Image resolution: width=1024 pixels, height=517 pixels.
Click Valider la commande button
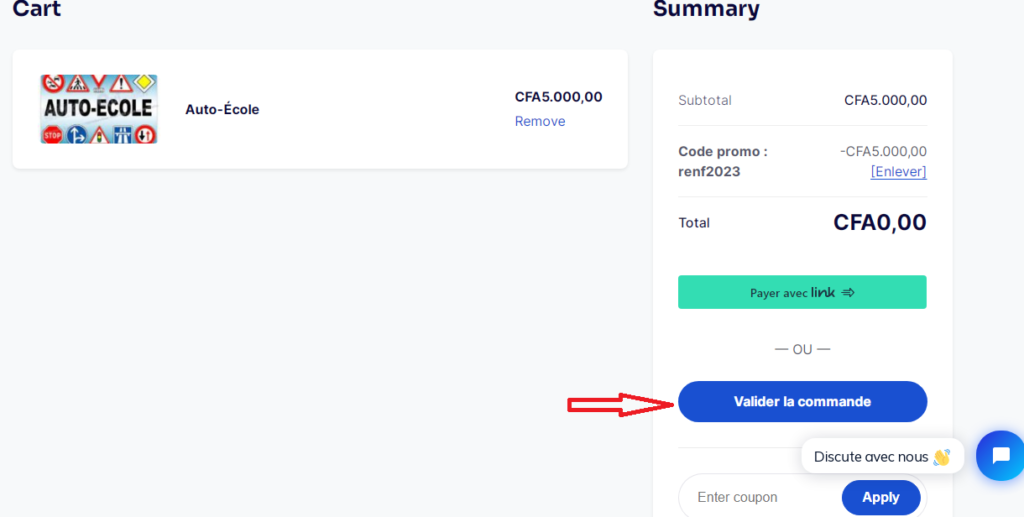coord(802,401)
